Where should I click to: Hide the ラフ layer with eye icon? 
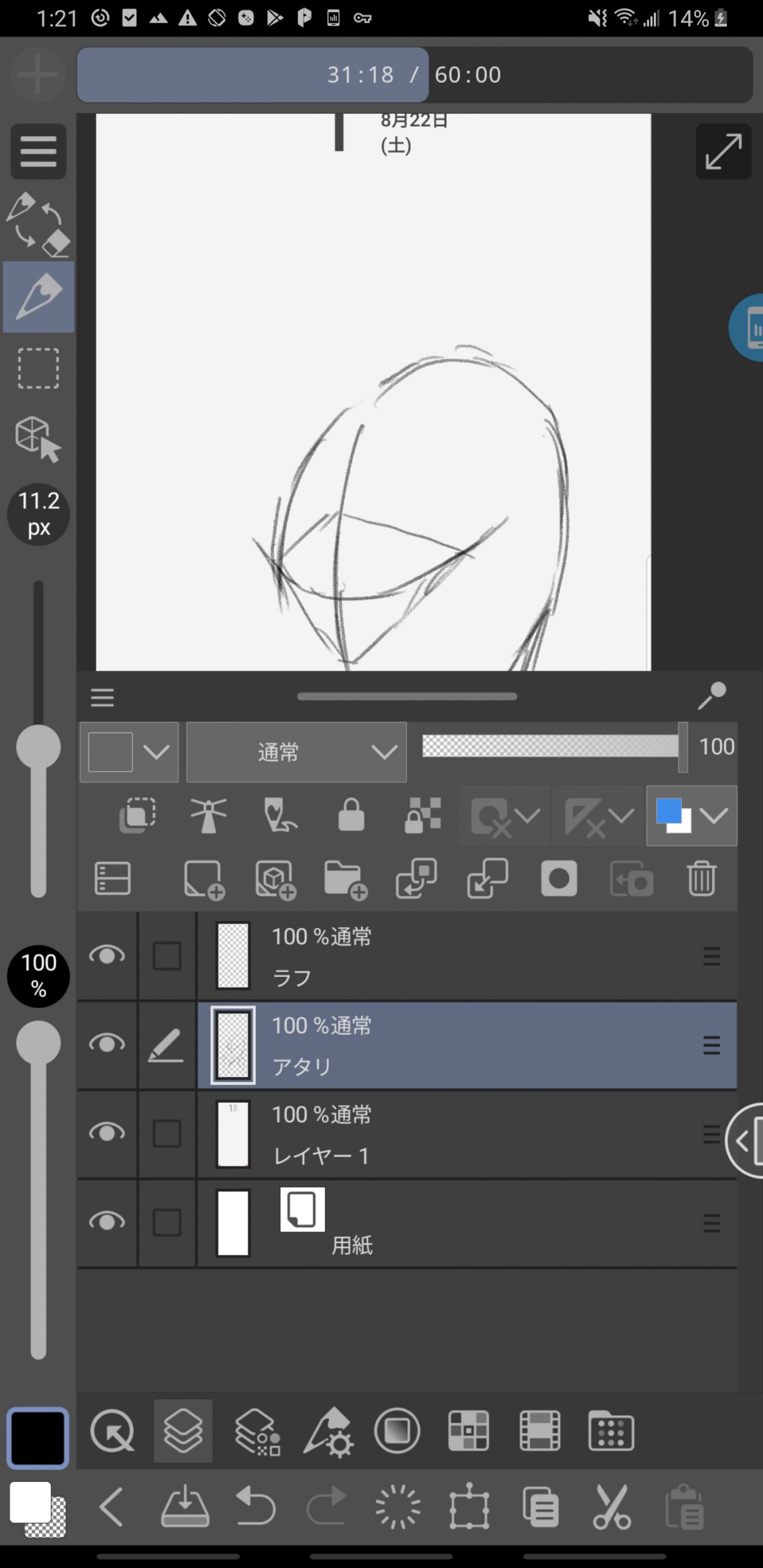point(107,956)
